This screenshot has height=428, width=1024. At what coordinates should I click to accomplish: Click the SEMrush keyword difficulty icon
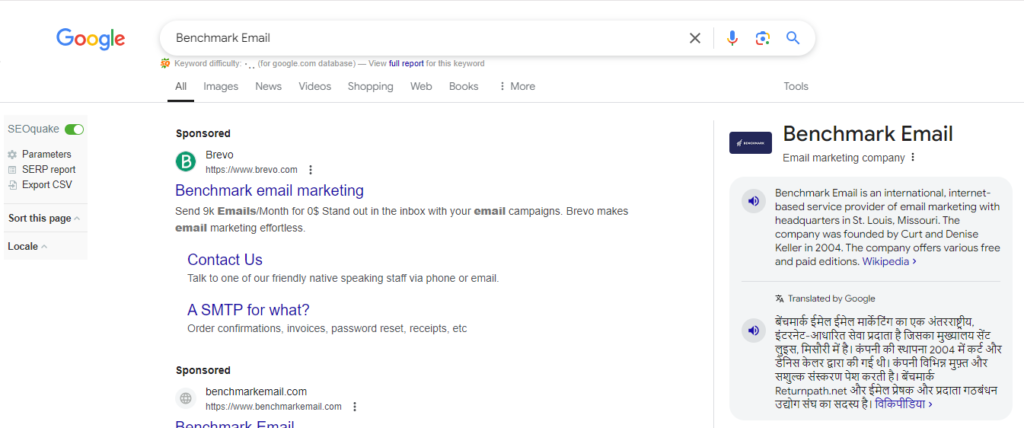coord(165,63)
